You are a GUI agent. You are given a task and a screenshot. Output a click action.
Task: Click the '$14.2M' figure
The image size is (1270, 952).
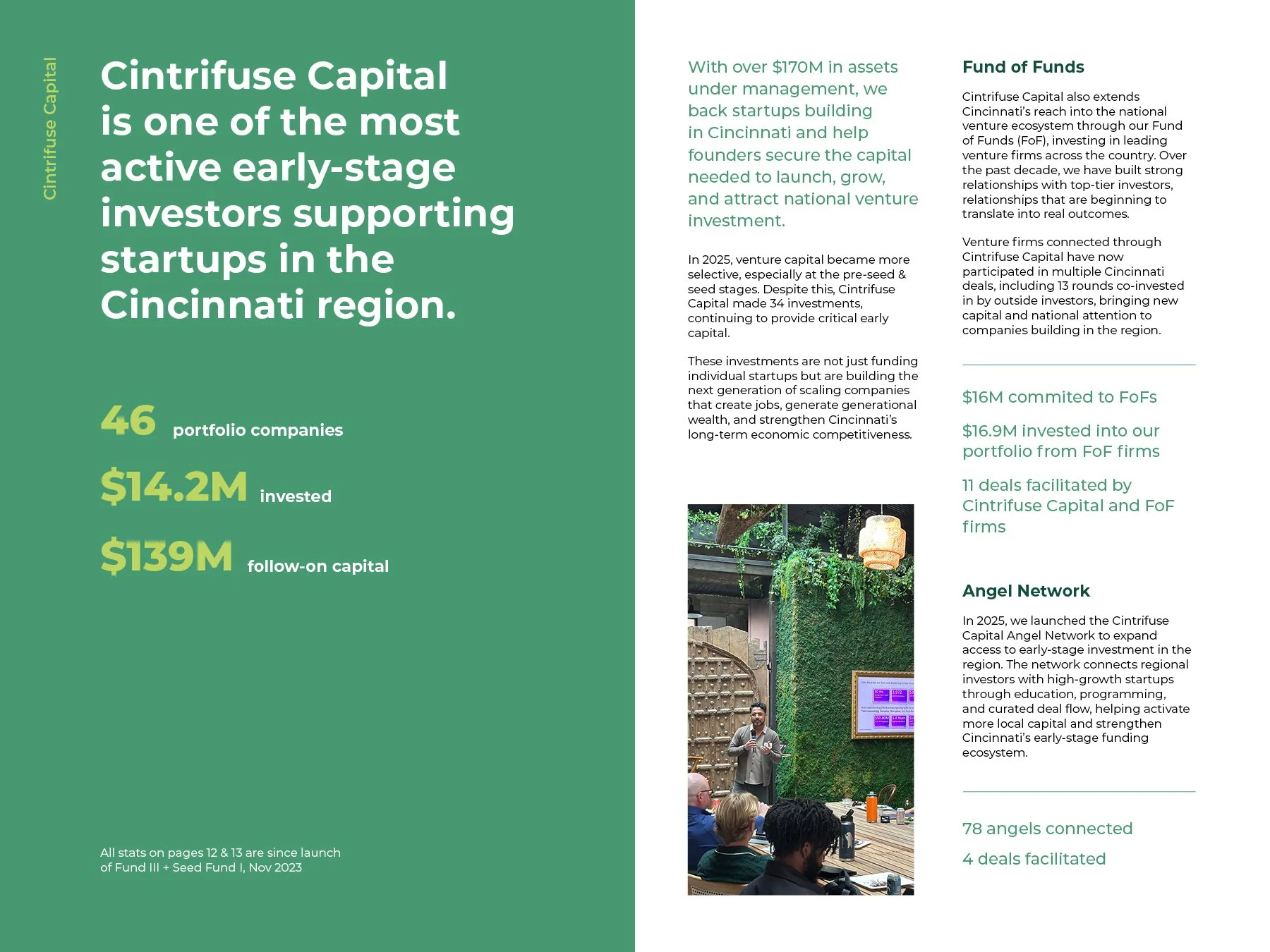[174, 487]
